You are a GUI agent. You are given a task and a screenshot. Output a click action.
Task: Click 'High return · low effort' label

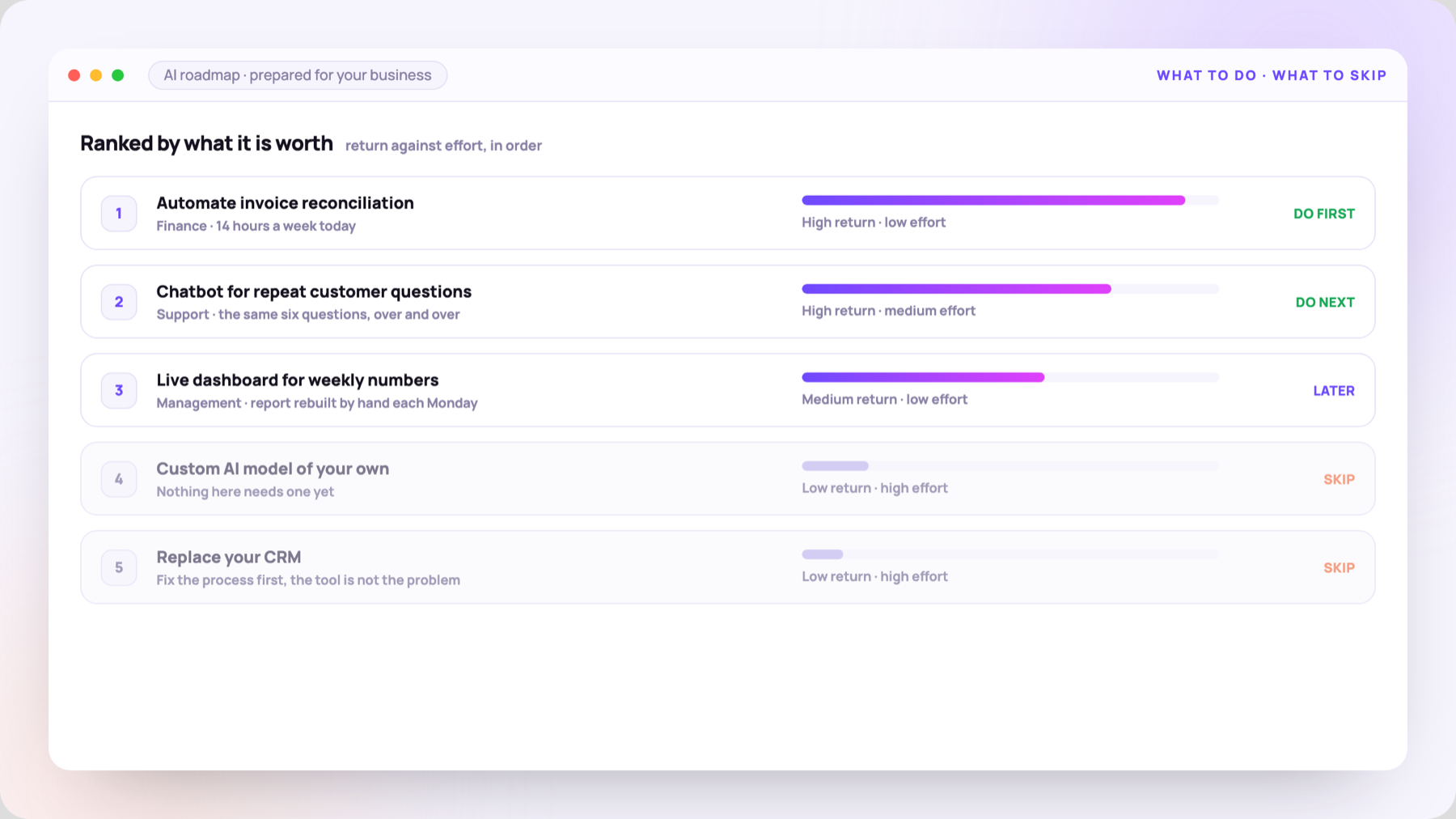(x=874, y=223)
